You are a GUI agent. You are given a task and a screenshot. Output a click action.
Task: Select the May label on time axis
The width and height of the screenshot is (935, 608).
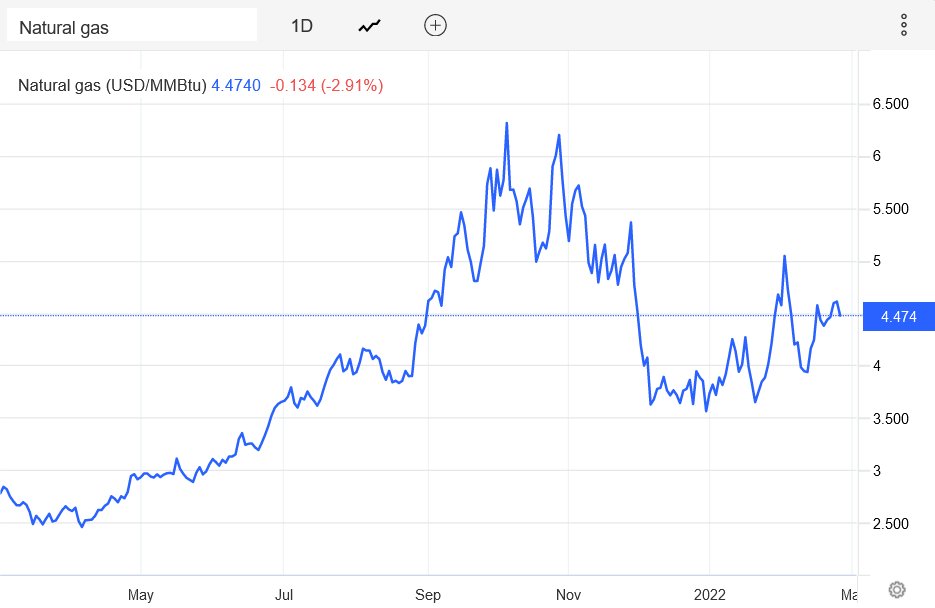[141, 594]
